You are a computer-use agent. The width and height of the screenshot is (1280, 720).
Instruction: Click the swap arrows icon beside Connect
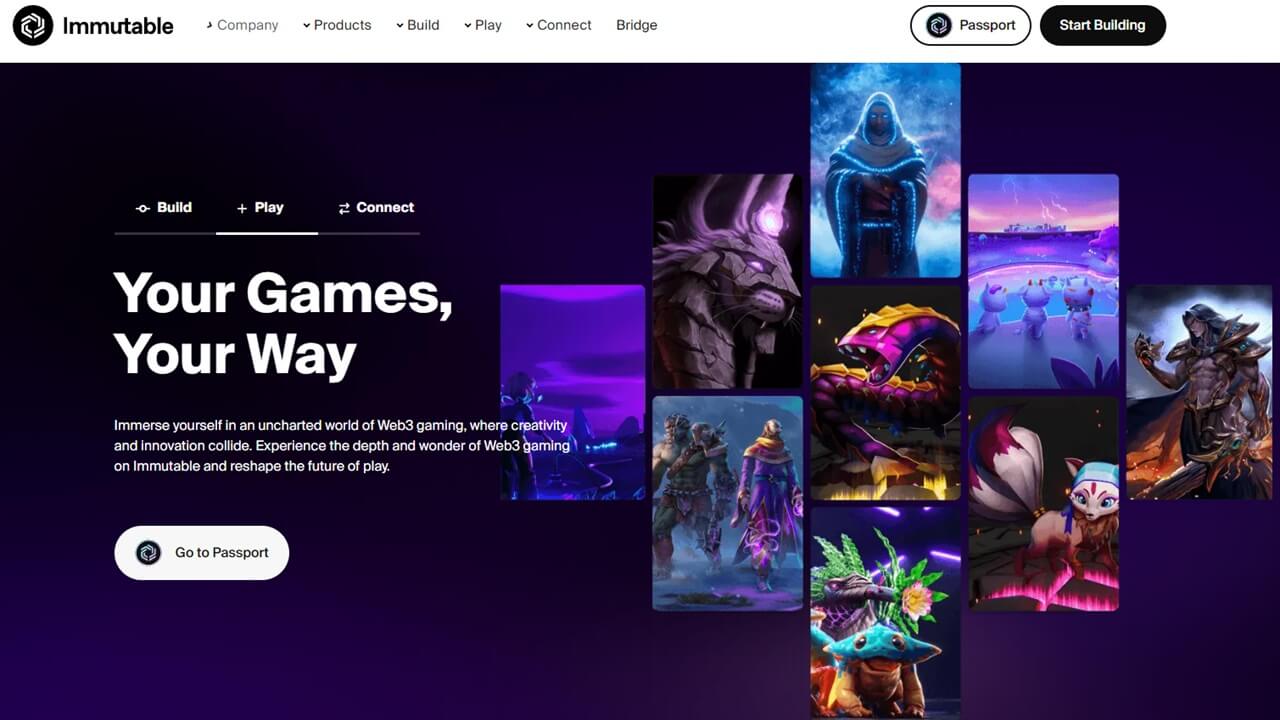coord(344,208)
